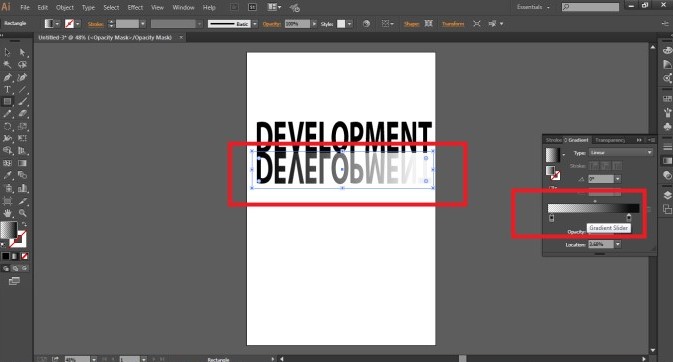The image size is (673, 362).
Task: Open the Layers panel icon in dock
Action: click(667, 195)
